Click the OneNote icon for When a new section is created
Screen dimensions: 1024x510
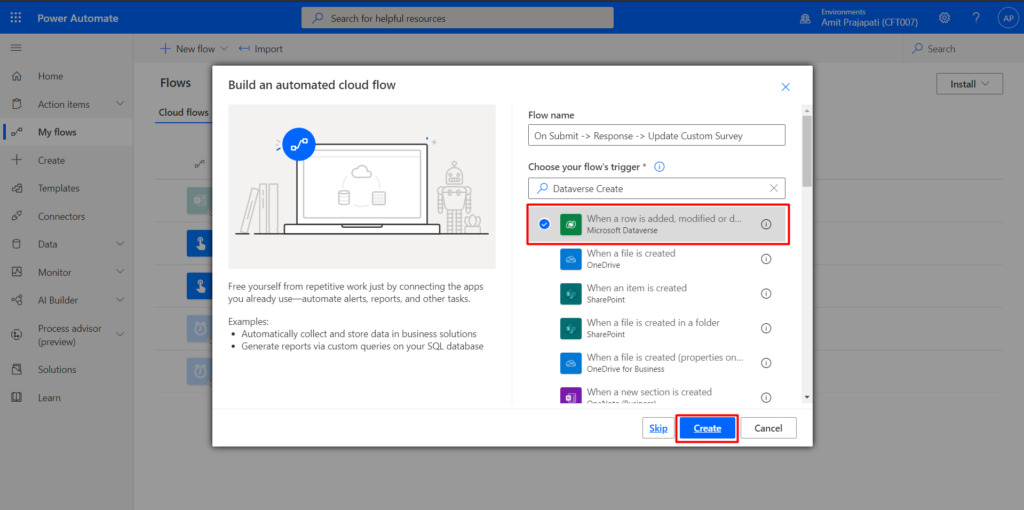(571, 396)
